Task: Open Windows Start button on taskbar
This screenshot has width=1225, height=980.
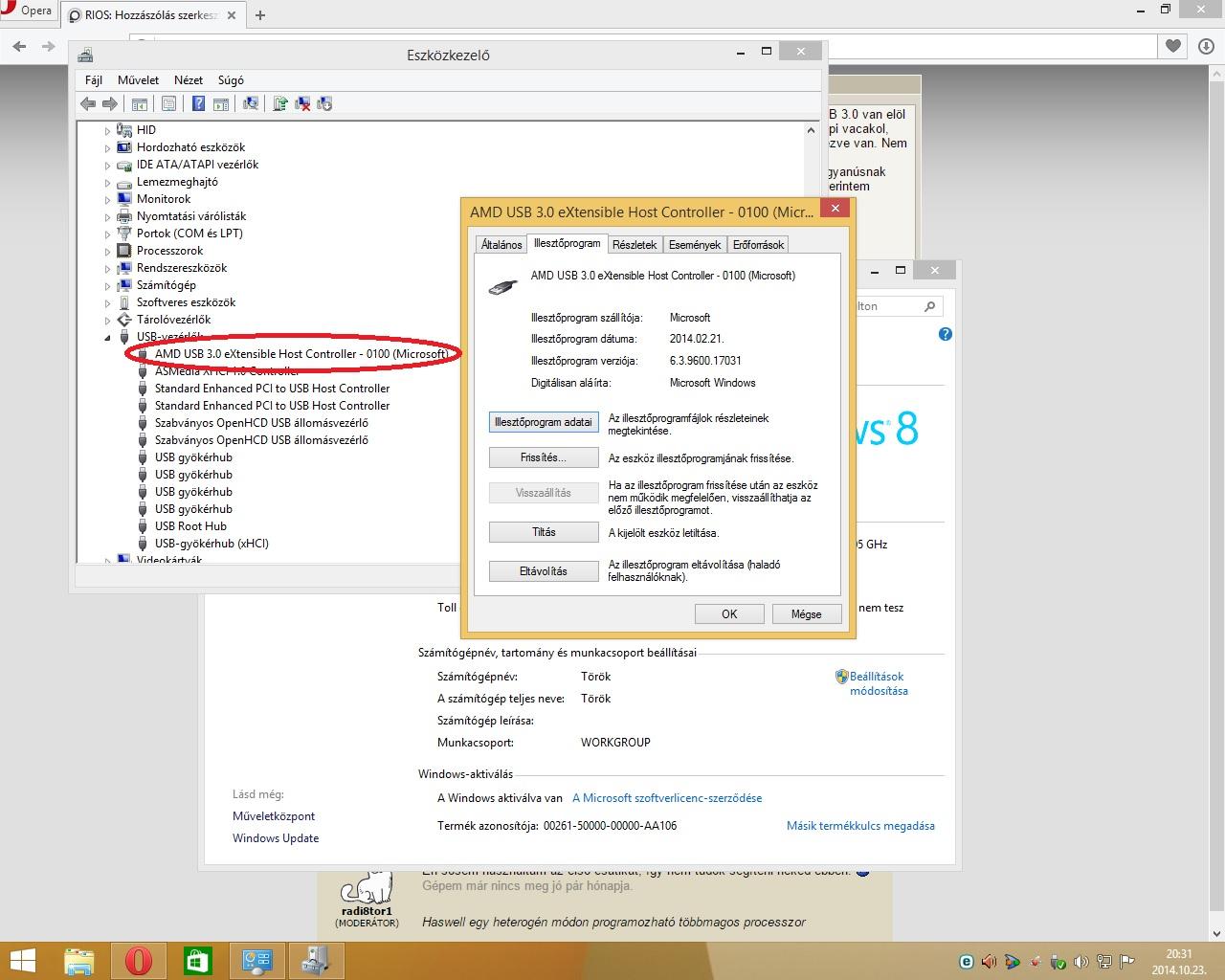Action: [x=22, y=960]
